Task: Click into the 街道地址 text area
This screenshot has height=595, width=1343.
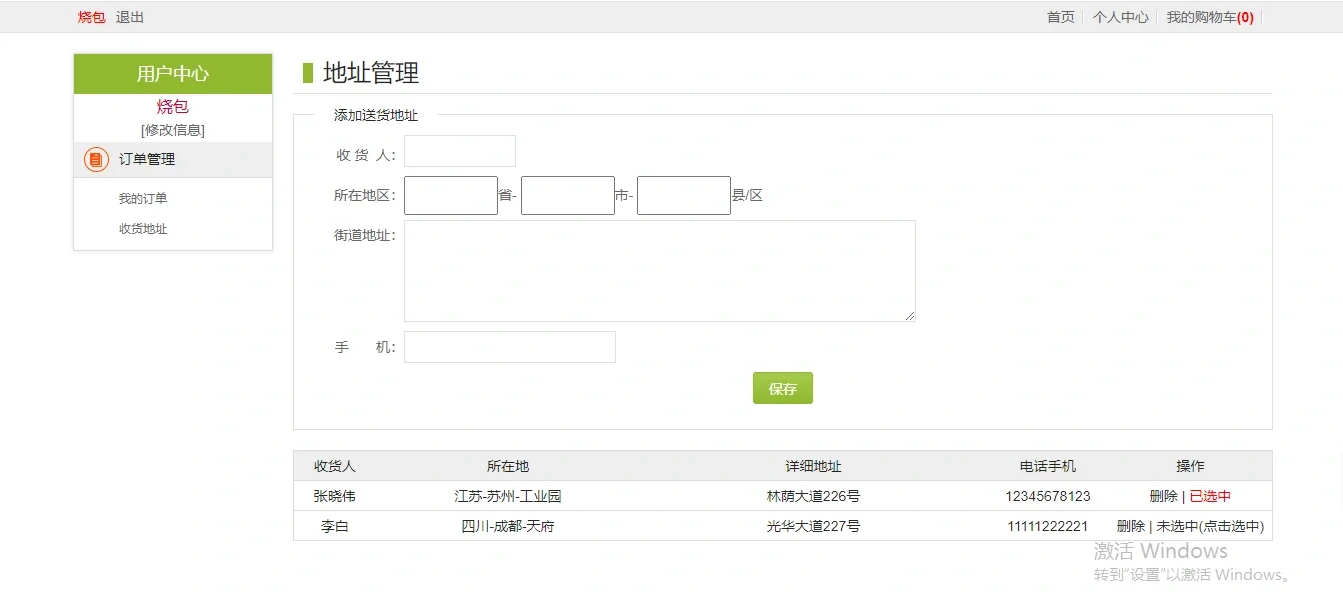Action: (659, 271)
